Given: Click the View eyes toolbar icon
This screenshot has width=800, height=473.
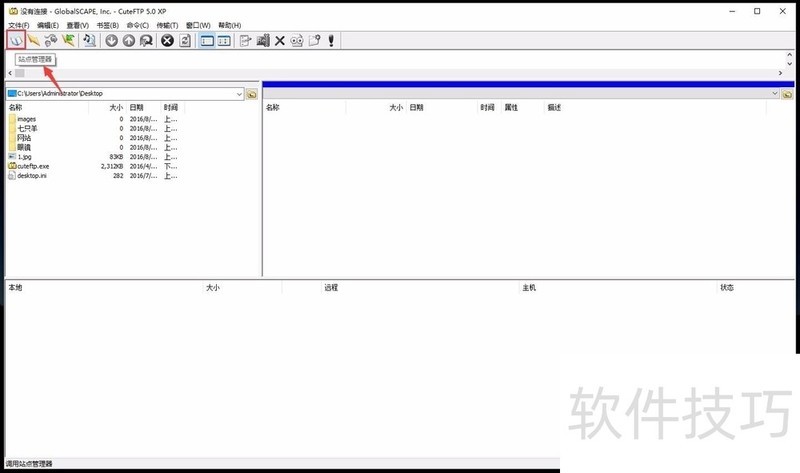Looking at the screenshot, I should 297,40.
